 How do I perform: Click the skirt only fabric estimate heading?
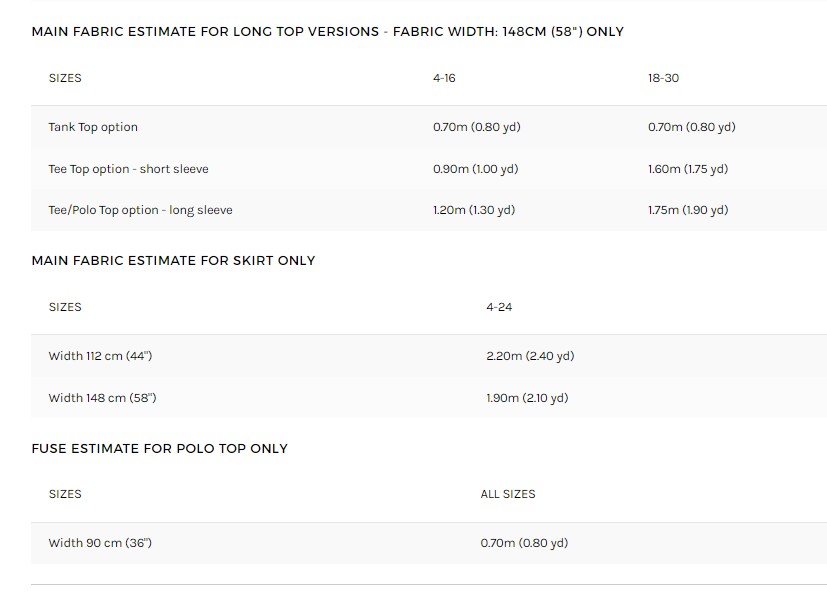(173, 261)
